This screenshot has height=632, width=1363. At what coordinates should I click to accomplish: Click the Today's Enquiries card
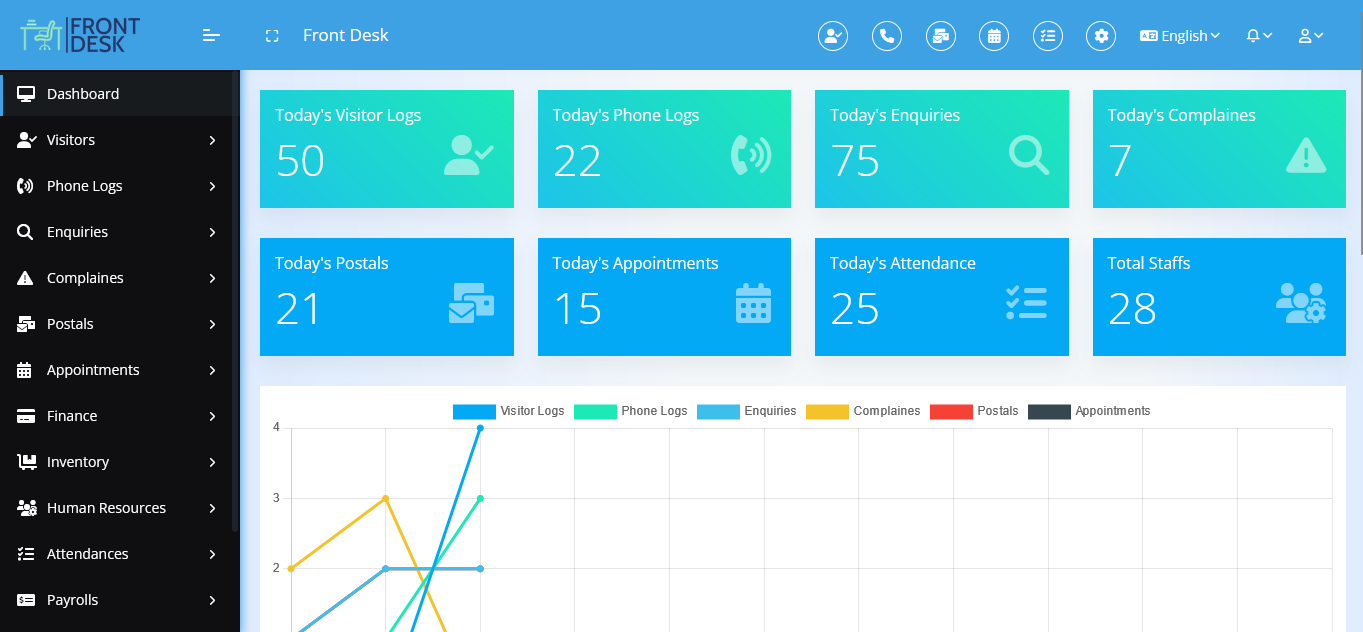[941, 149]
